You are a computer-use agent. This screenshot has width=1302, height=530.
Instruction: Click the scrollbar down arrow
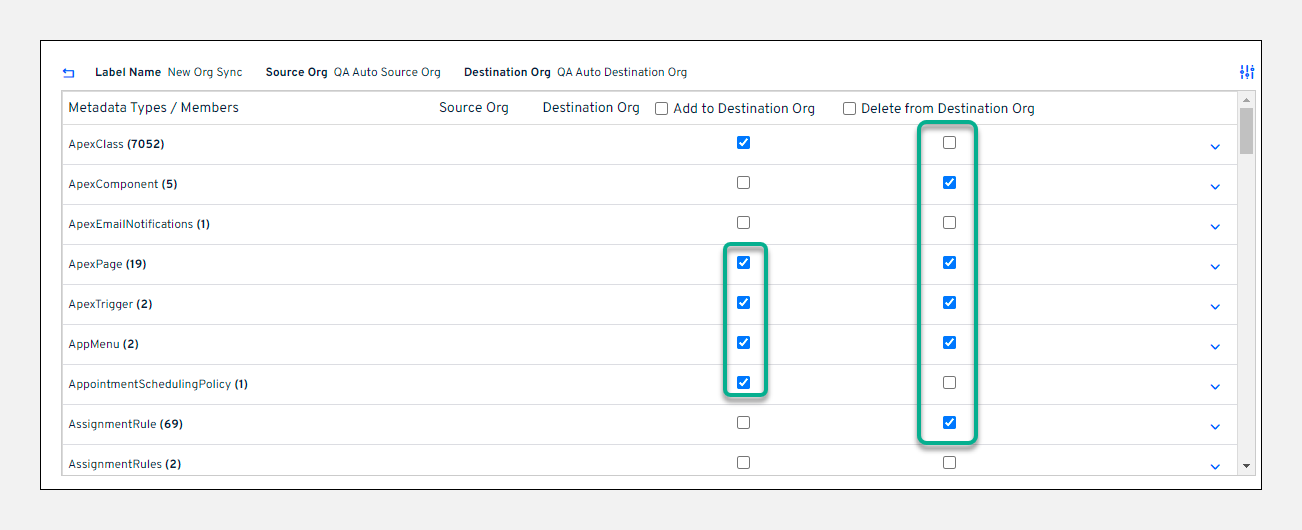[x=1246, y=466]
